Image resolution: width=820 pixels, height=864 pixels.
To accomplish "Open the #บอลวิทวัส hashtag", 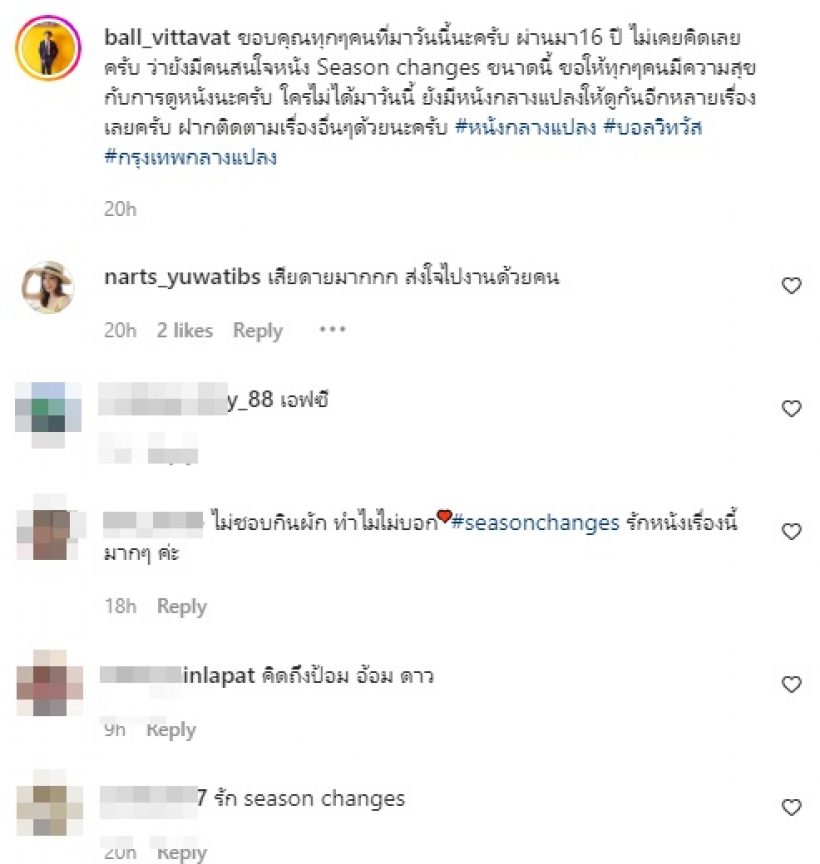I will [x=653, y=127].
